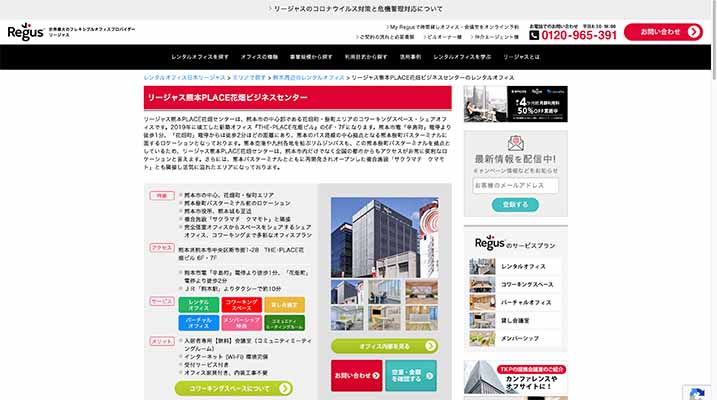Select the blue バーチャルオフィス service badge
717x400 pixels.
click(x=199, y=322)
